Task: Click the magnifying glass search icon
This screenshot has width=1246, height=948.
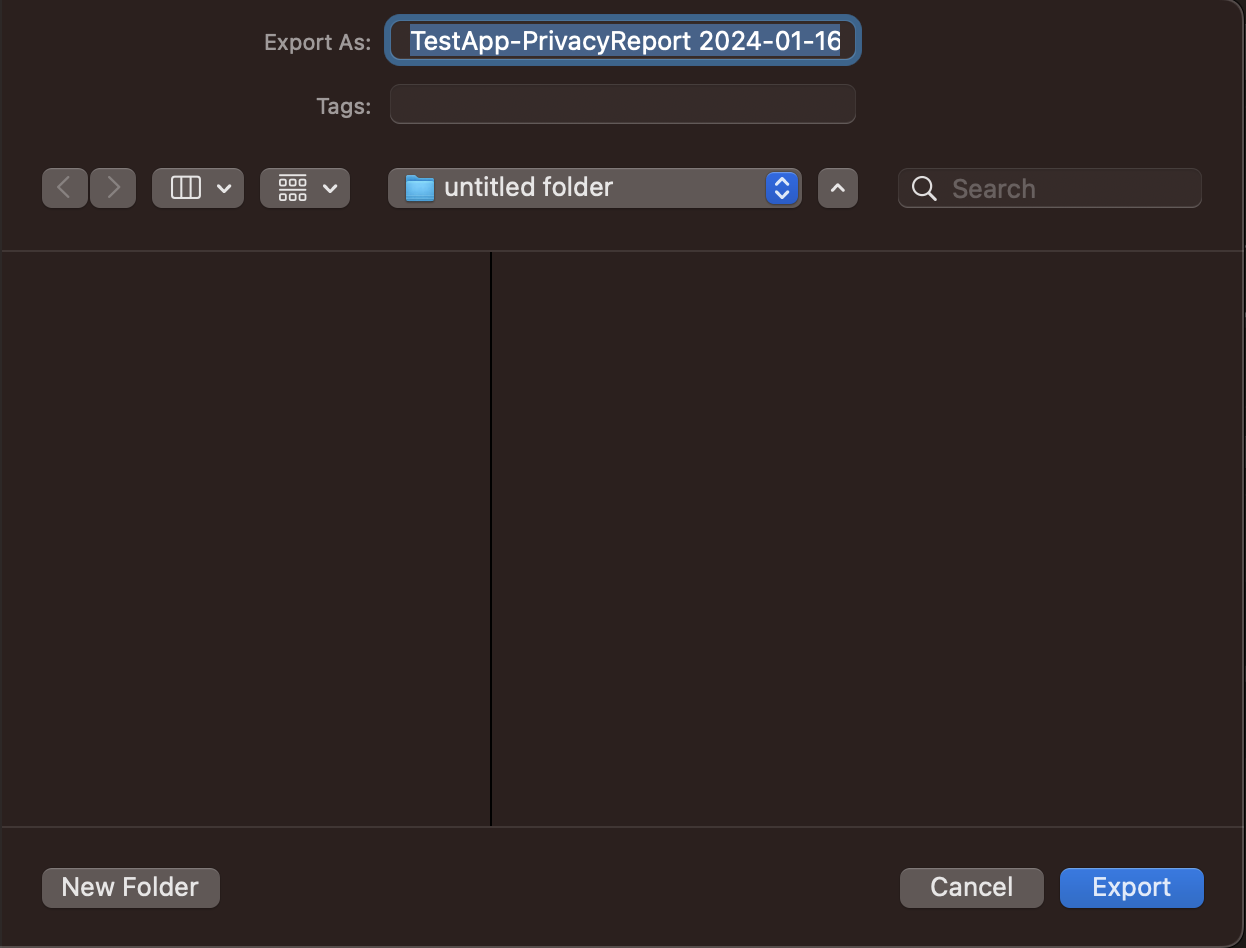Action: pos(925,189)
